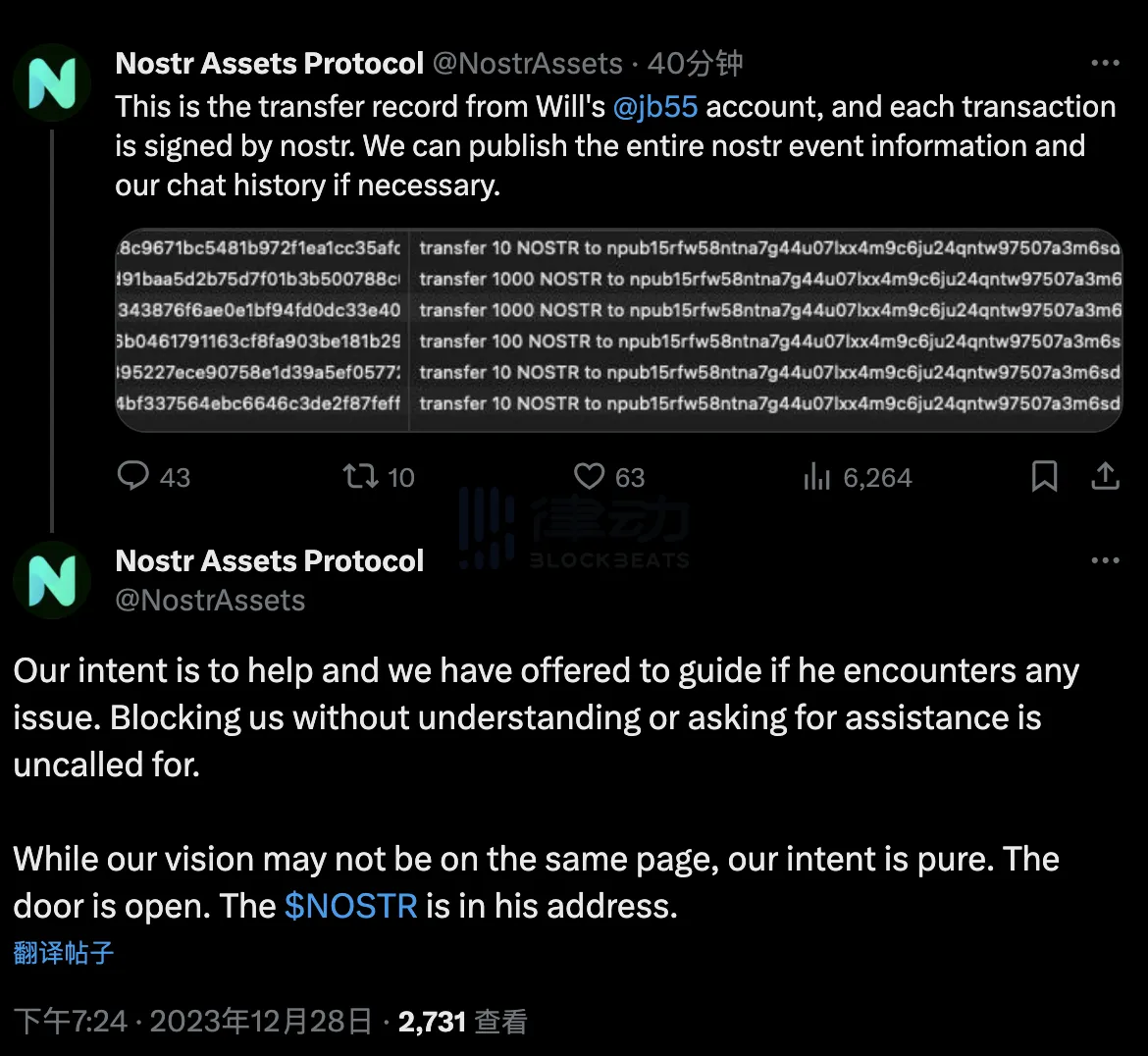
Task: Open the @jb55 mention link
Action: click(654, 106)
